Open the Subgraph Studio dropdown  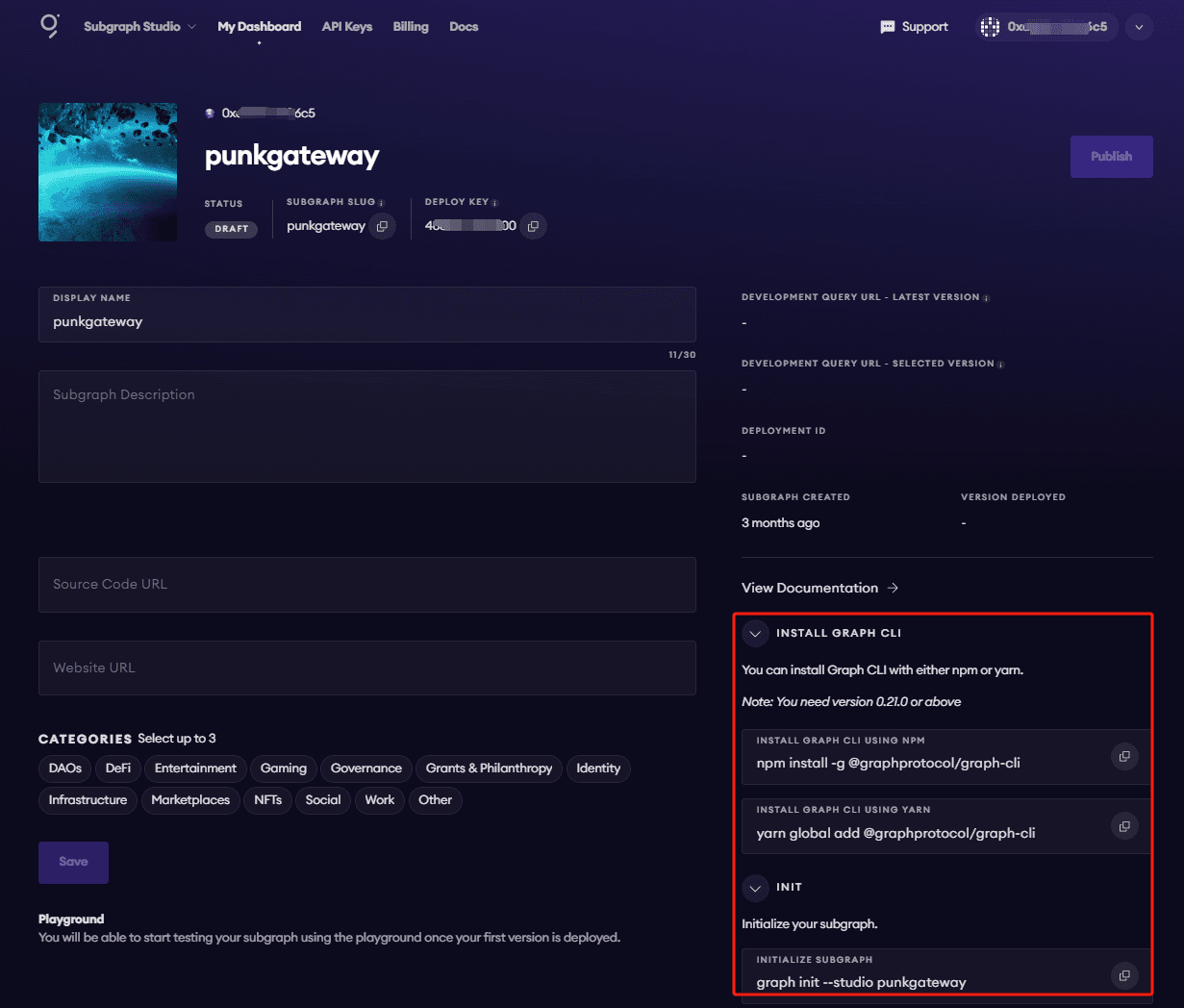pos(139,27)
